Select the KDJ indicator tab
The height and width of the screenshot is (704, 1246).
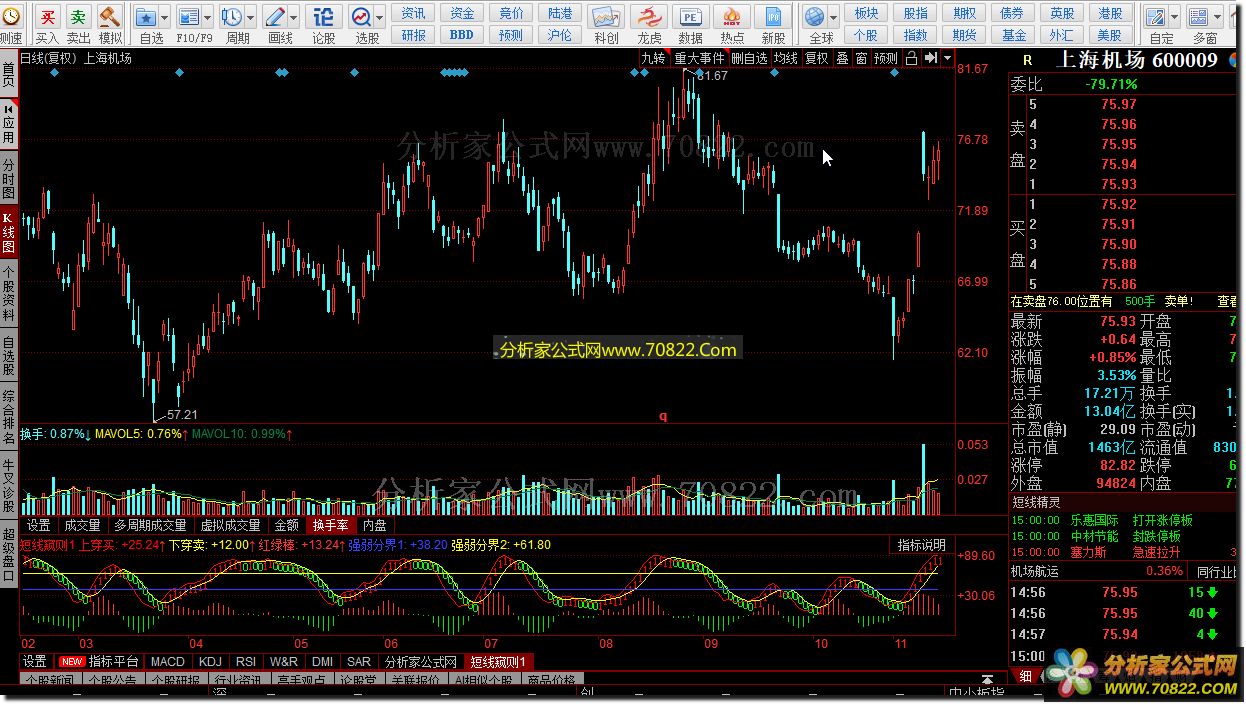[210, 662]
